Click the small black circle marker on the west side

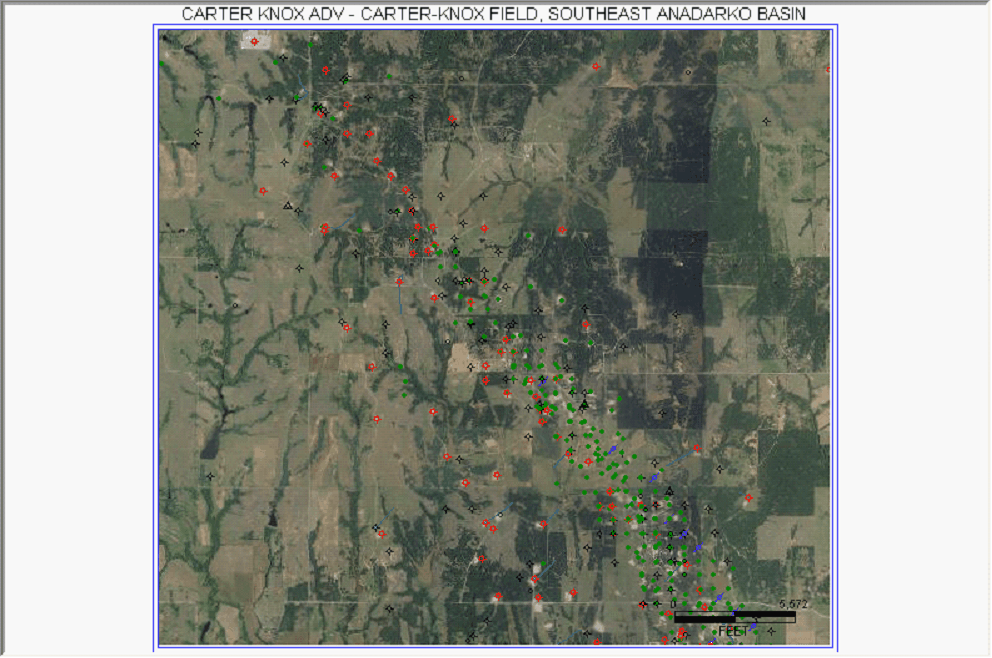(235, 306)
